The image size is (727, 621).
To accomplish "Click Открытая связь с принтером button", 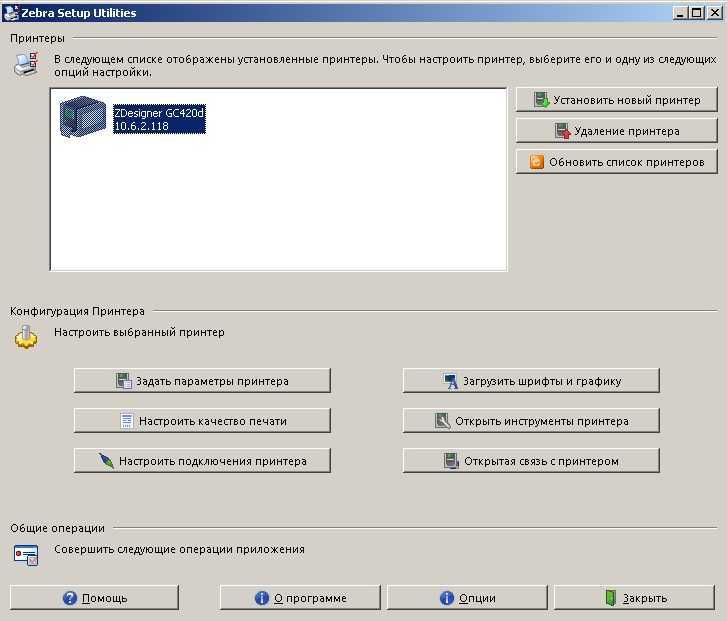I will (531, 461).
